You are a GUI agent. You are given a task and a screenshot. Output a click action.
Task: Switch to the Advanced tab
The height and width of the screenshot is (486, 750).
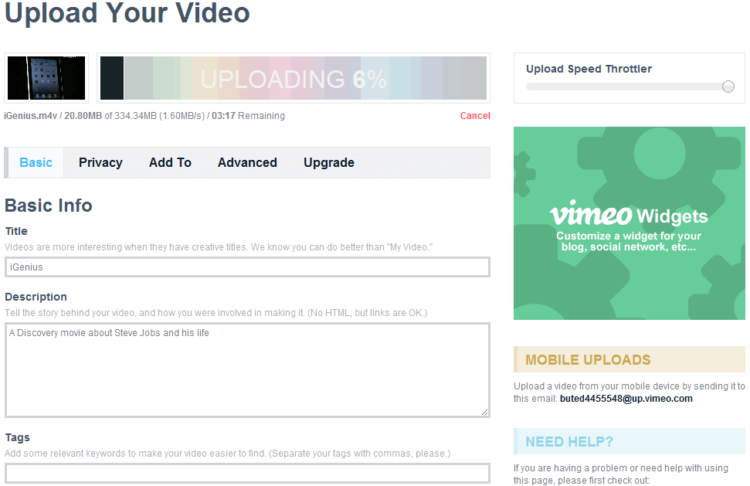point(247,163)
